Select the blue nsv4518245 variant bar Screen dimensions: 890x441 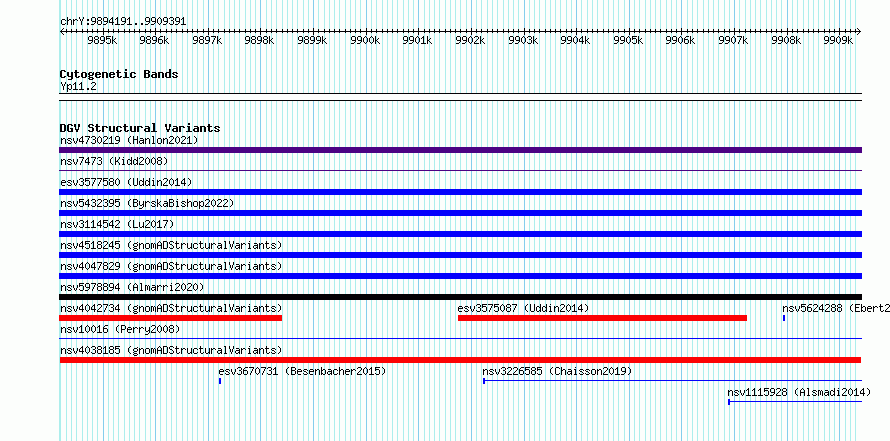pos(460,255)
